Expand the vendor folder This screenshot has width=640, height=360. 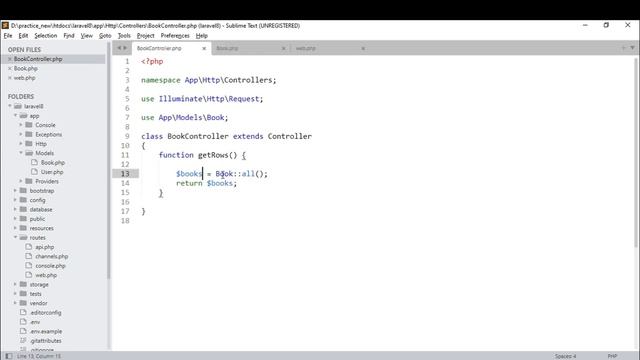(x=16, y=303)
